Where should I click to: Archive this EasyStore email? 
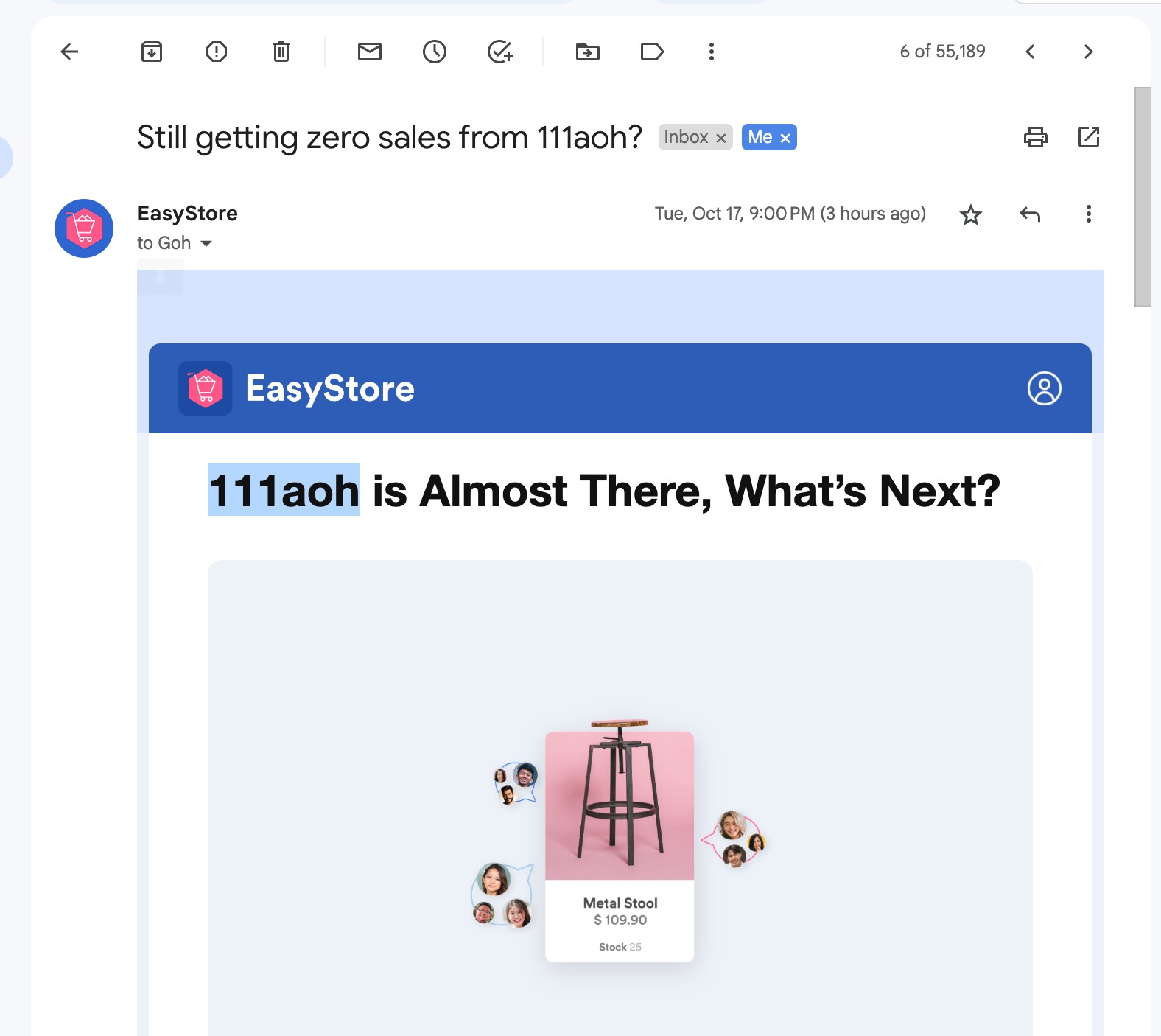pos(152,52)
